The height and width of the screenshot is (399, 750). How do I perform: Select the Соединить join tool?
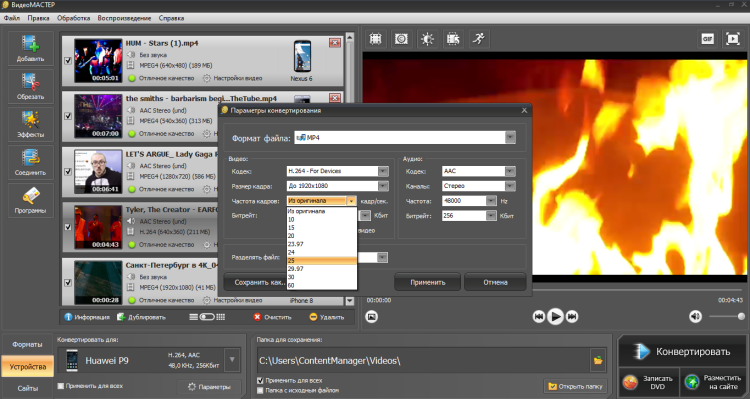(x=30, y=162)
